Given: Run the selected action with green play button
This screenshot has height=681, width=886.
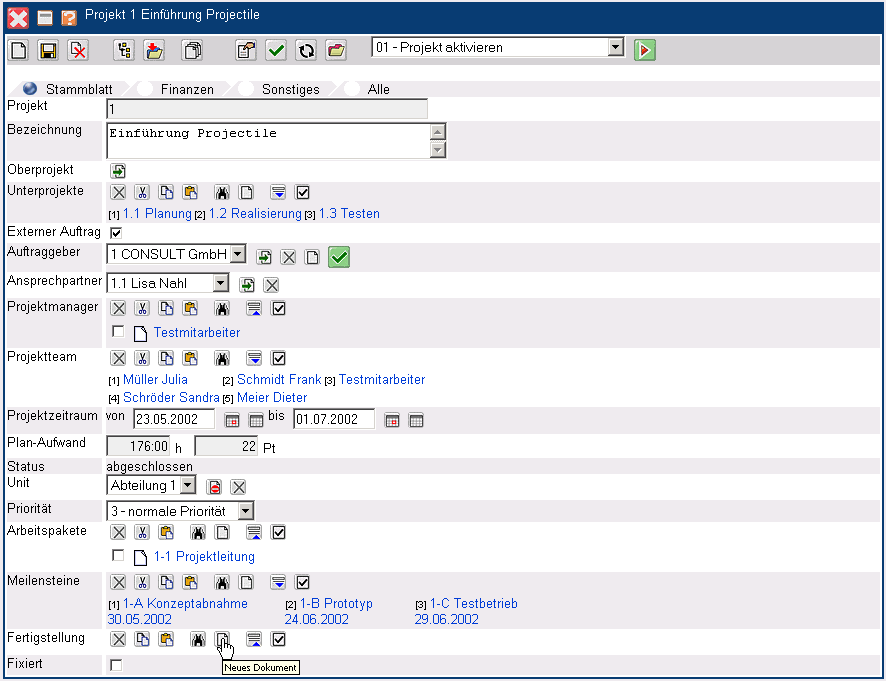Looking at the screenshot, I should point(644,50).
